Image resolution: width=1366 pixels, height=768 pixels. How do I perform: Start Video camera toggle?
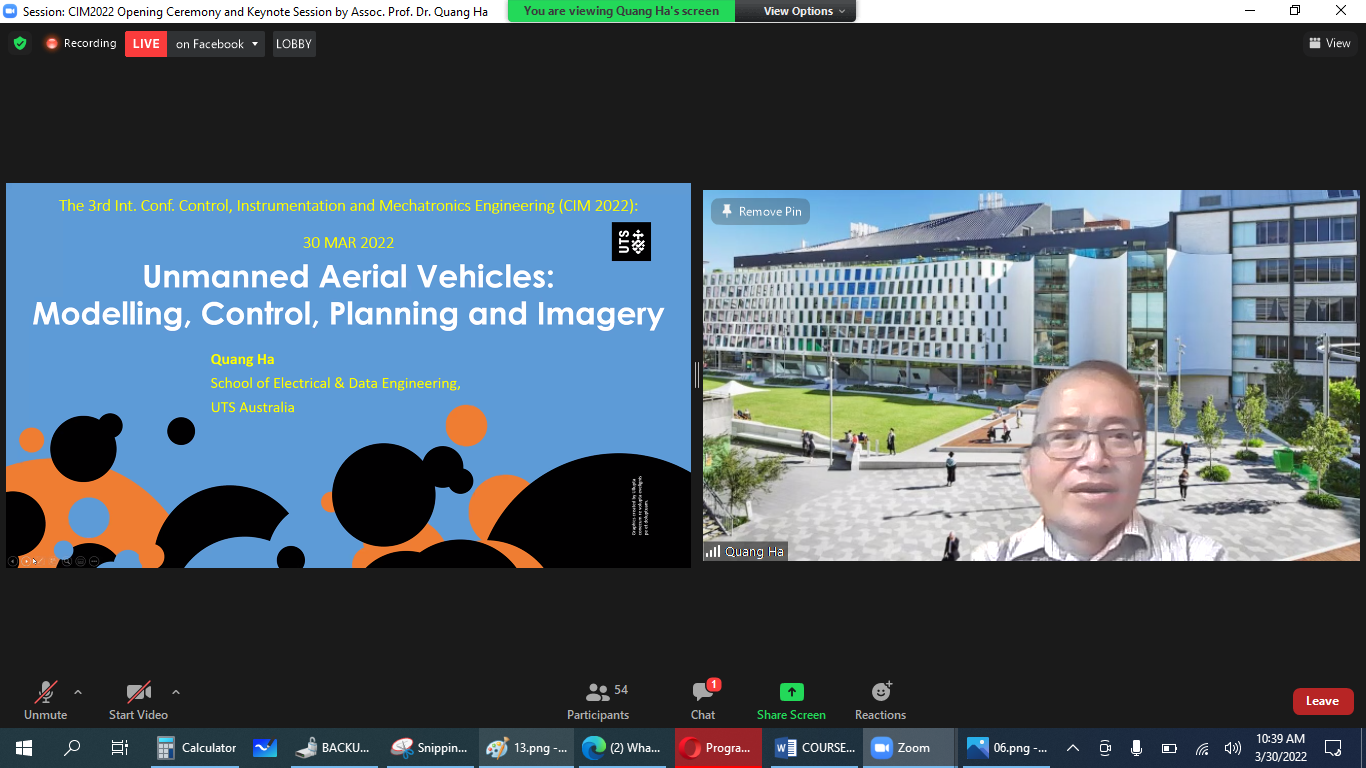138,700
